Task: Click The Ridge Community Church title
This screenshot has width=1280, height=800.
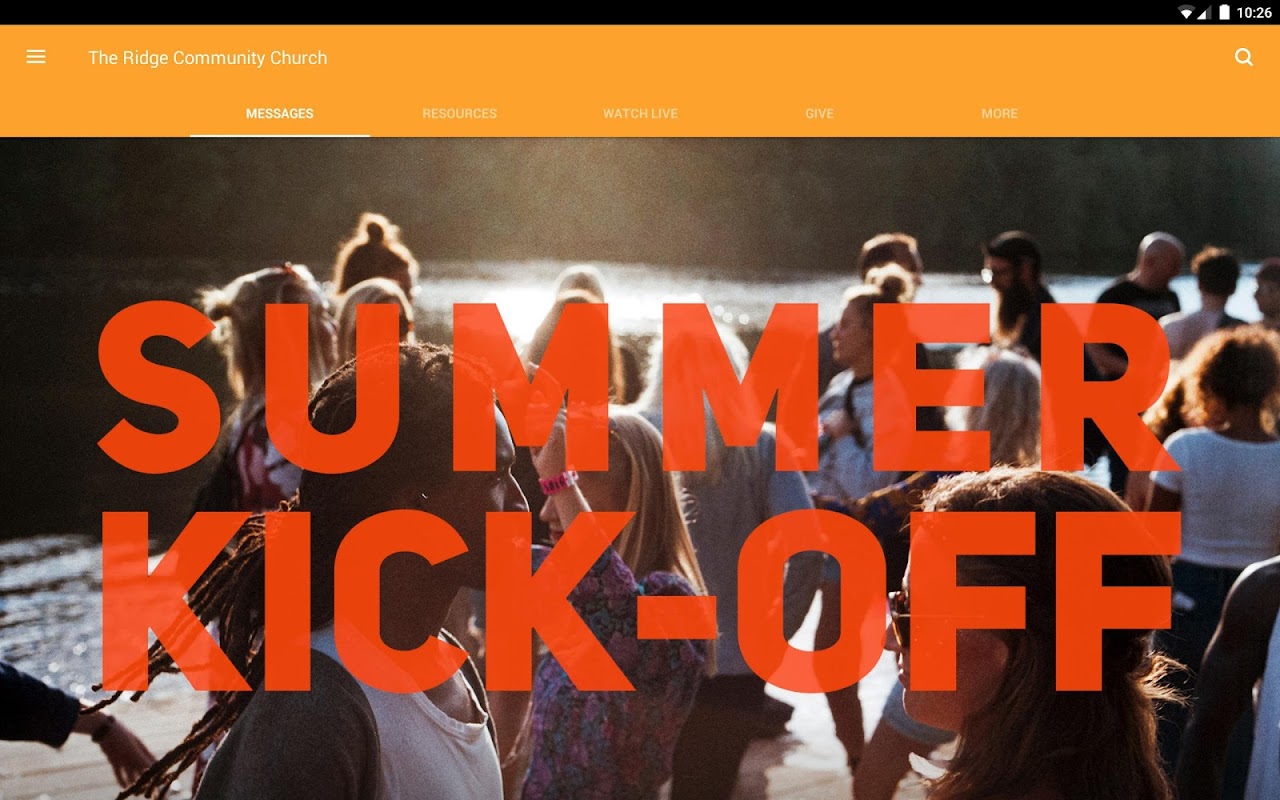Action: 208,58
